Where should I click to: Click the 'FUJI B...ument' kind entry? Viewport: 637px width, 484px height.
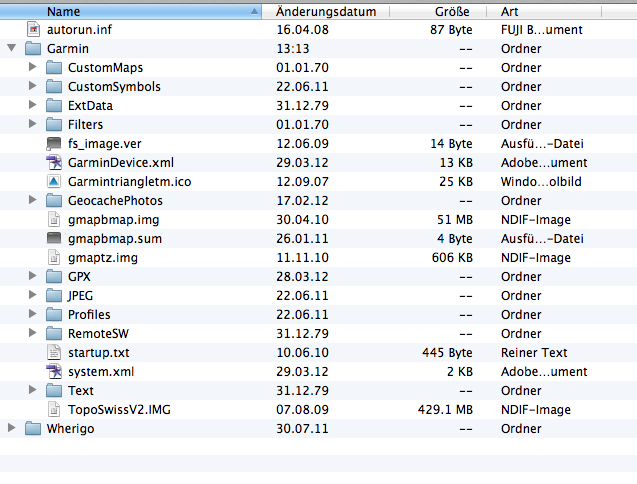click(x=542, y=30)
